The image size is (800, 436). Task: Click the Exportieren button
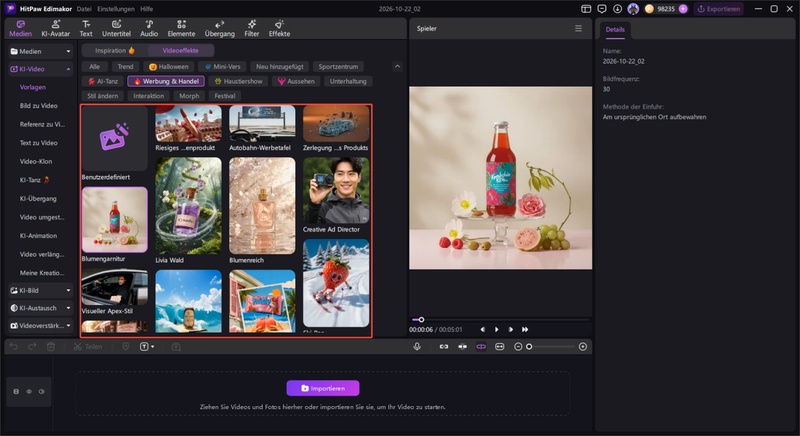coord(718,9)
